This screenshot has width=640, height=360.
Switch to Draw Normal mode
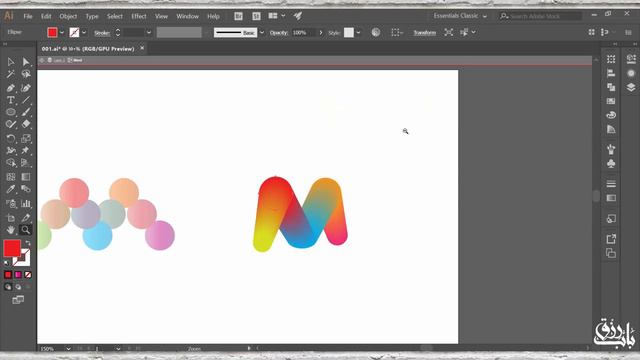click(x=8, y=287)
